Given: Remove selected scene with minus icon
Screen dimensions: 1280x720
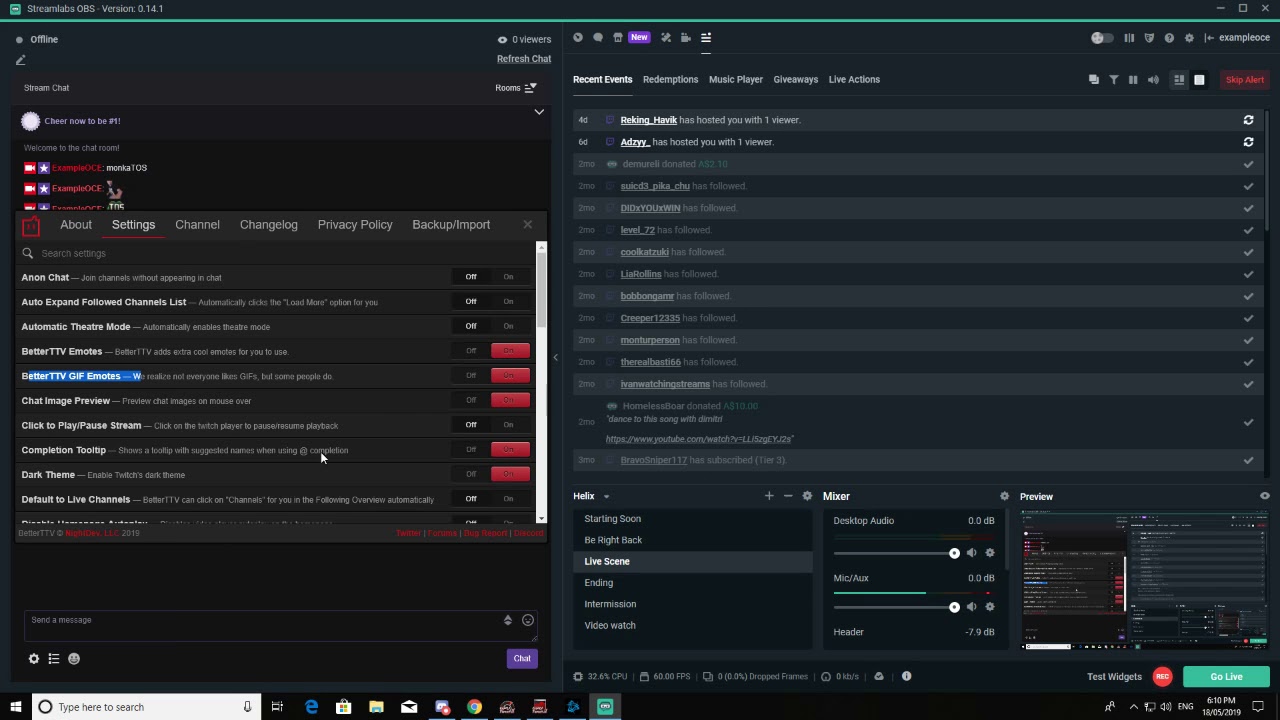Looking at the screenshot, I should 788,496.
